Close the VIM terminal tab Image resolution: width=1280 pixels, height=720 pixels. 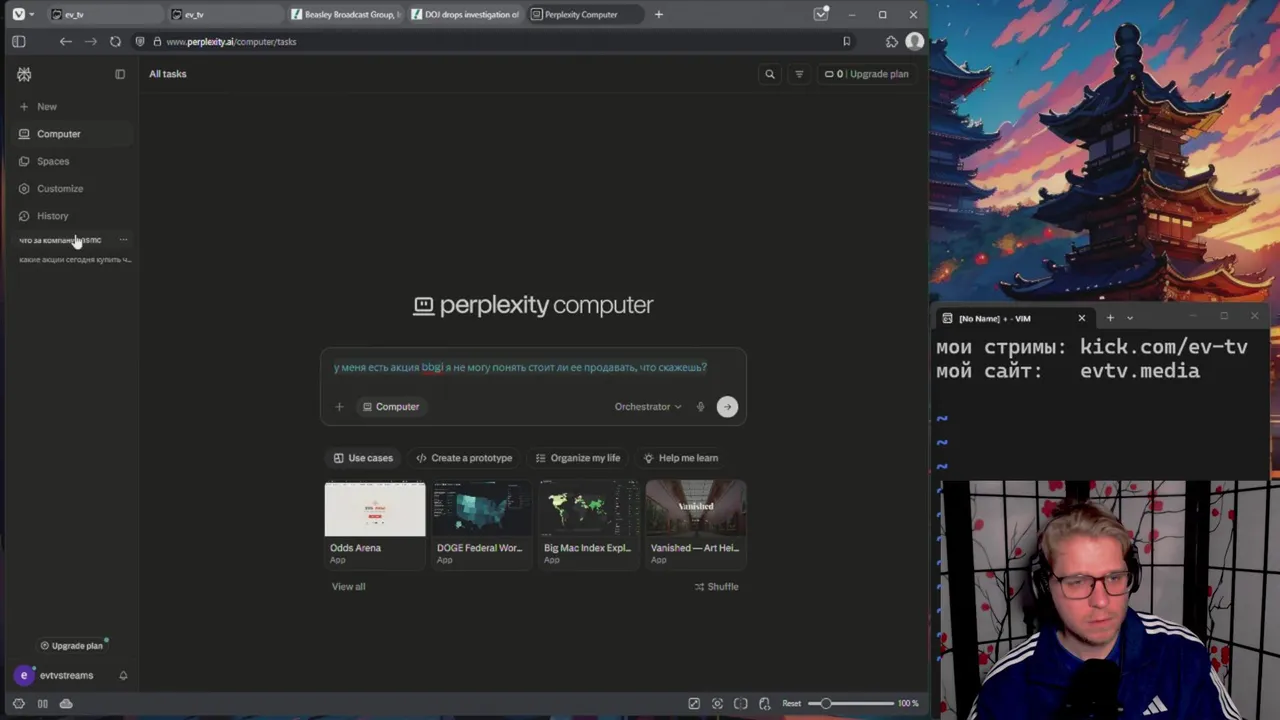tap(1081, 318)
